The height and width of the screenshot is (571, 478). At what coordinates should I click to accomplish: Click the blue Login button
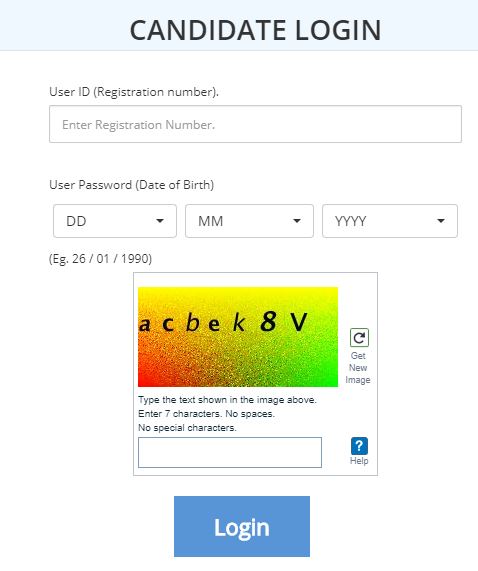[x=242, y=526]
